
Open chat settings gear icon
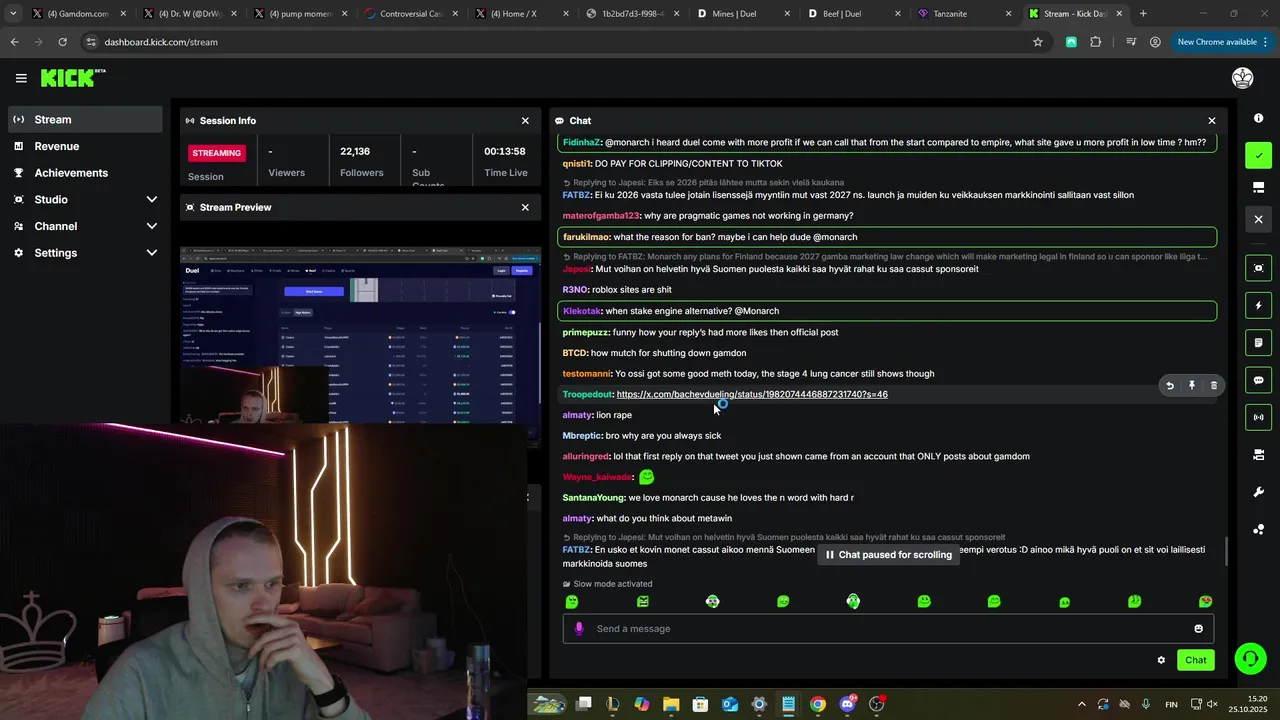[1161, 660]
